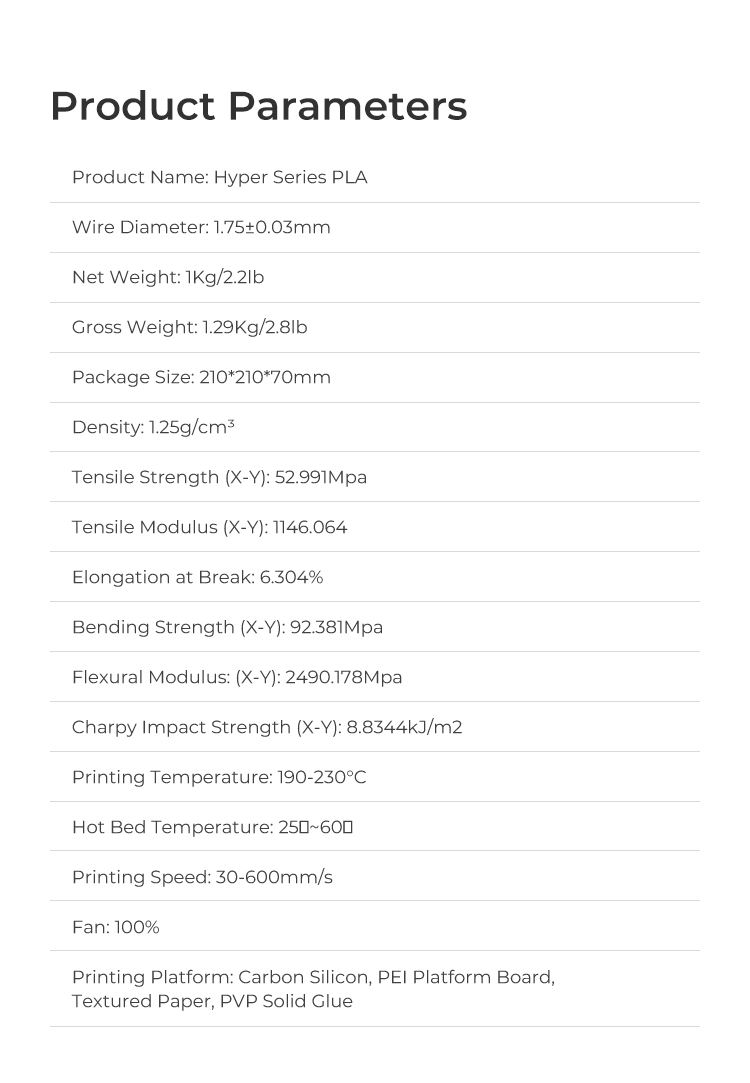This screenshot has width=750, height=1083.
Task: Click the Product Parameters heading
Action: [258, 106]
